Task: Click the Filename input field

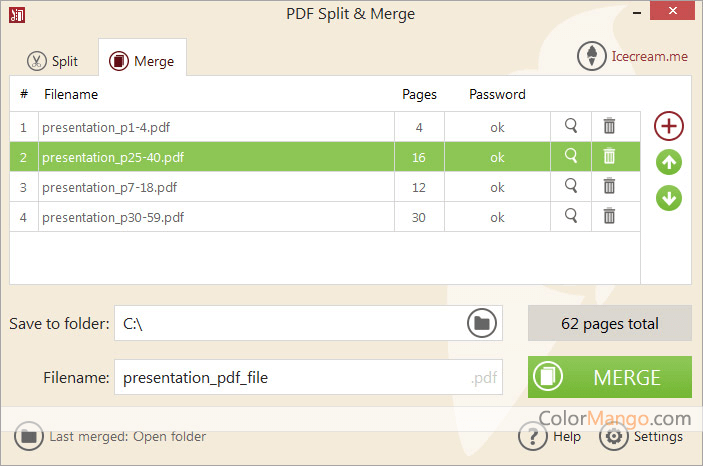Action: coord(290,377)
